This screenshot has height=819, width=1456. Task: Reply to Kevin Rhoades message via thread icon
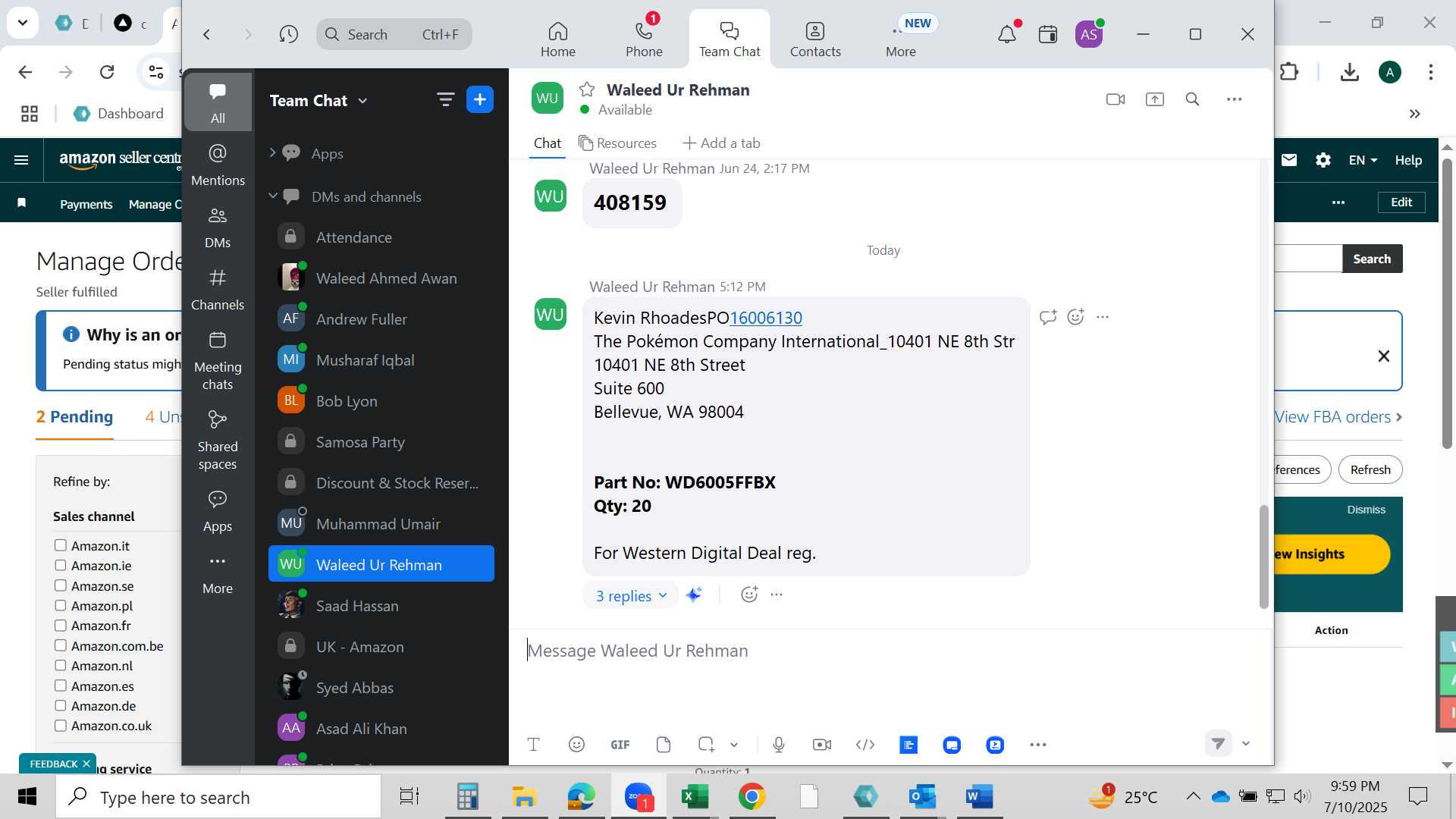1048,317
